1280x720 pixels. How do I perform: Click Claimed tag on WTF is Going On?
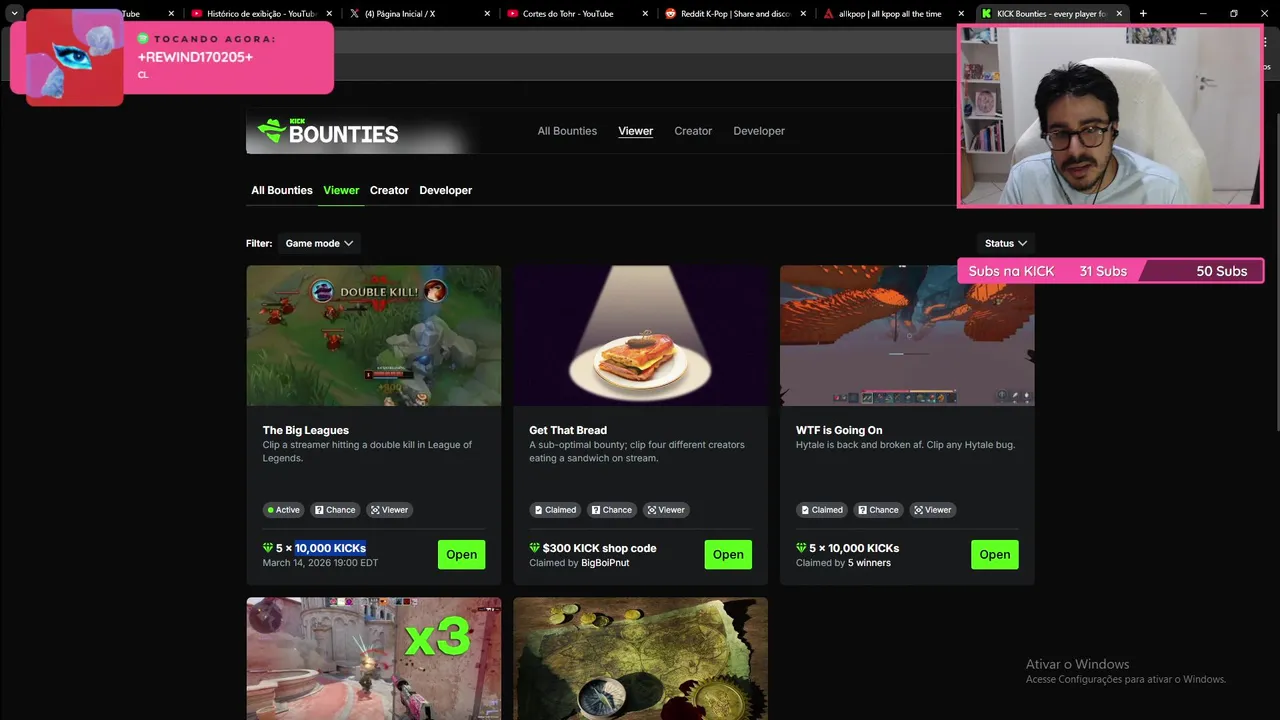point(821,510)
